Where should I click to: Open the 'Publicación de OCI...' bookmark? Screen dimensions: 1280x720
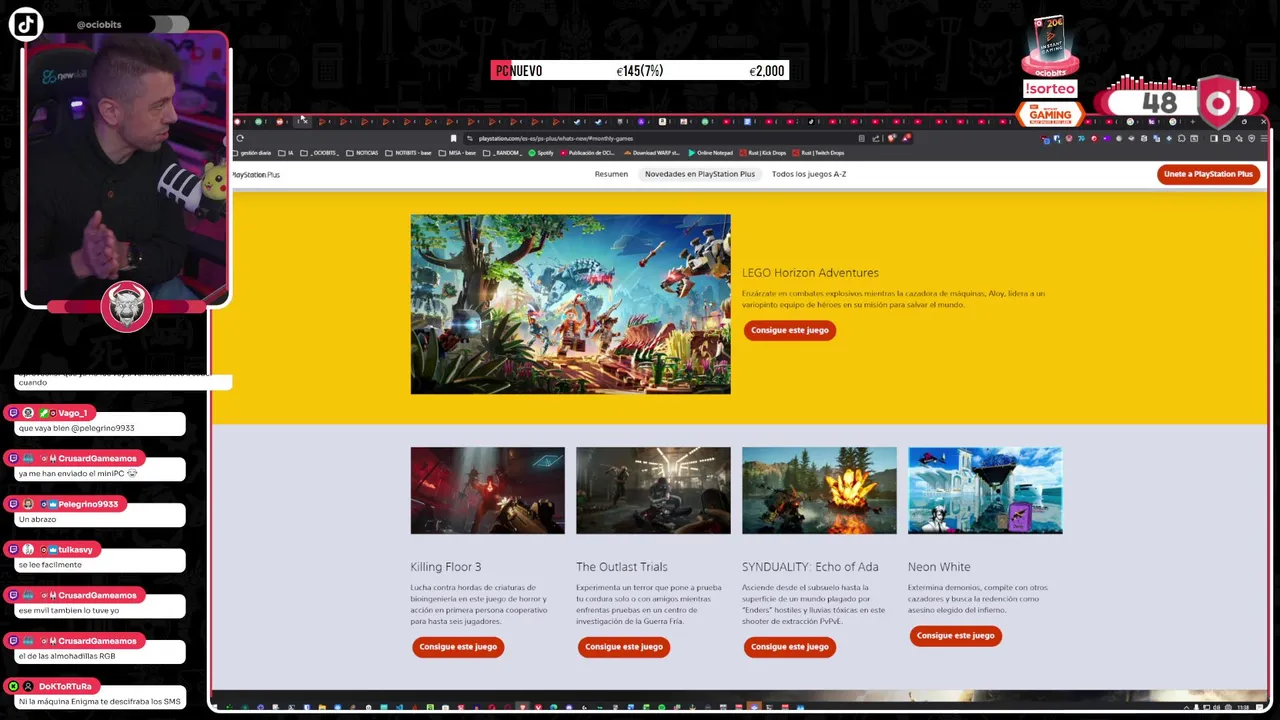pos(588,153)
